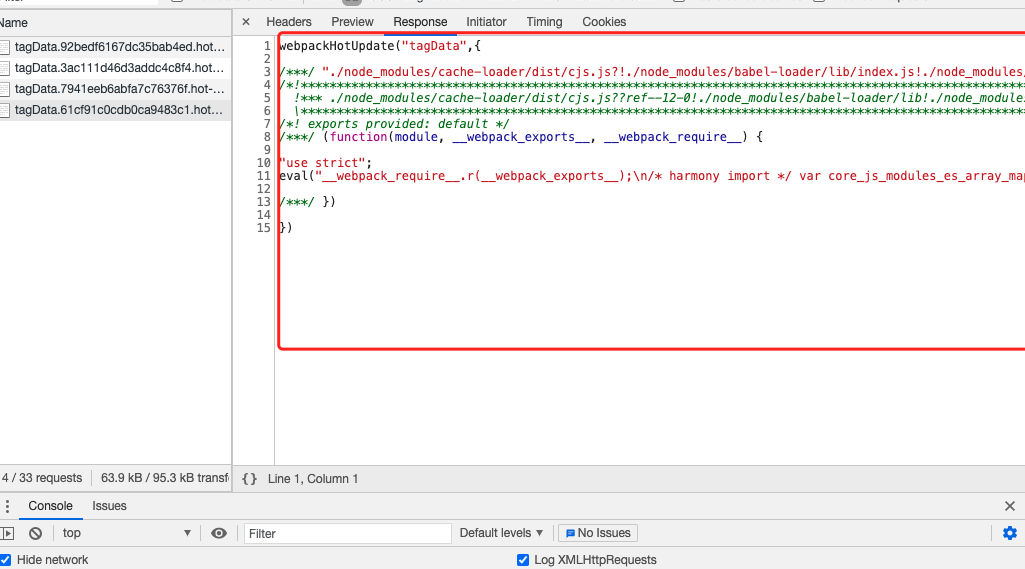Screen dimensions: 1025x569
Task: Select the tagData.7941eeb6abfa7c76376f request
Action: (x=118, y=89)
